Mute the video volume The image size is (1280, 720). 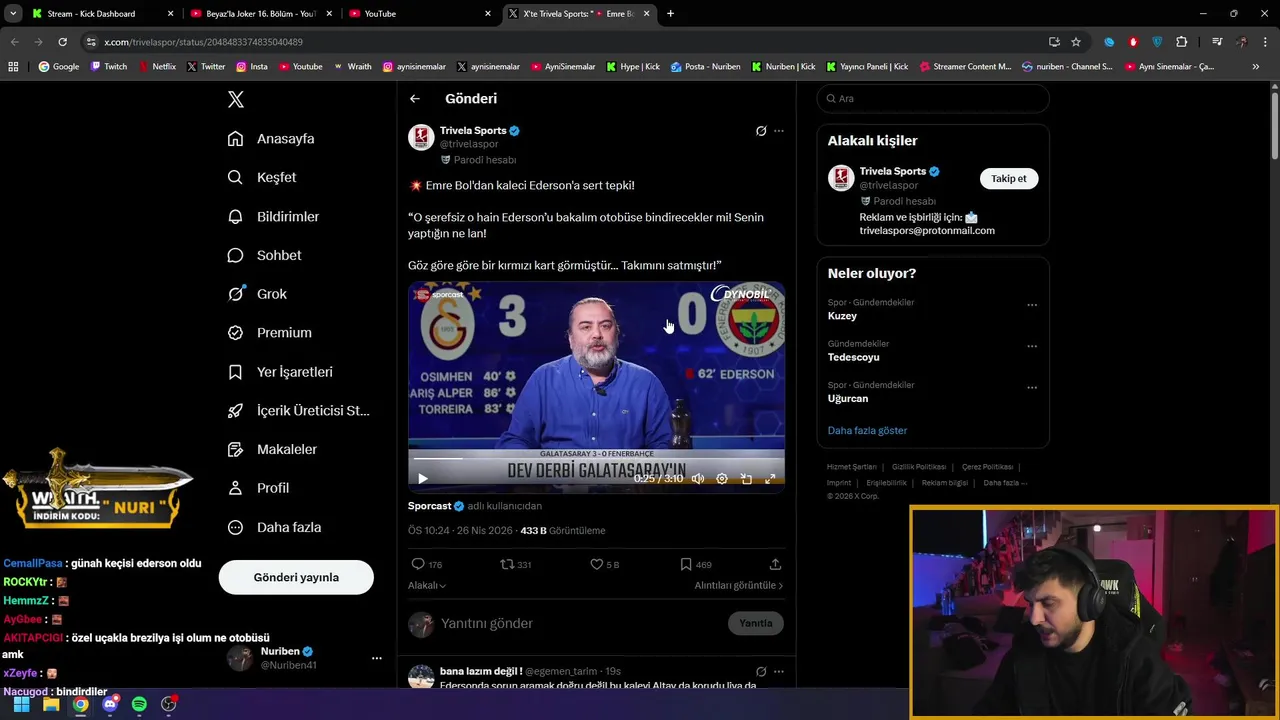698,479
